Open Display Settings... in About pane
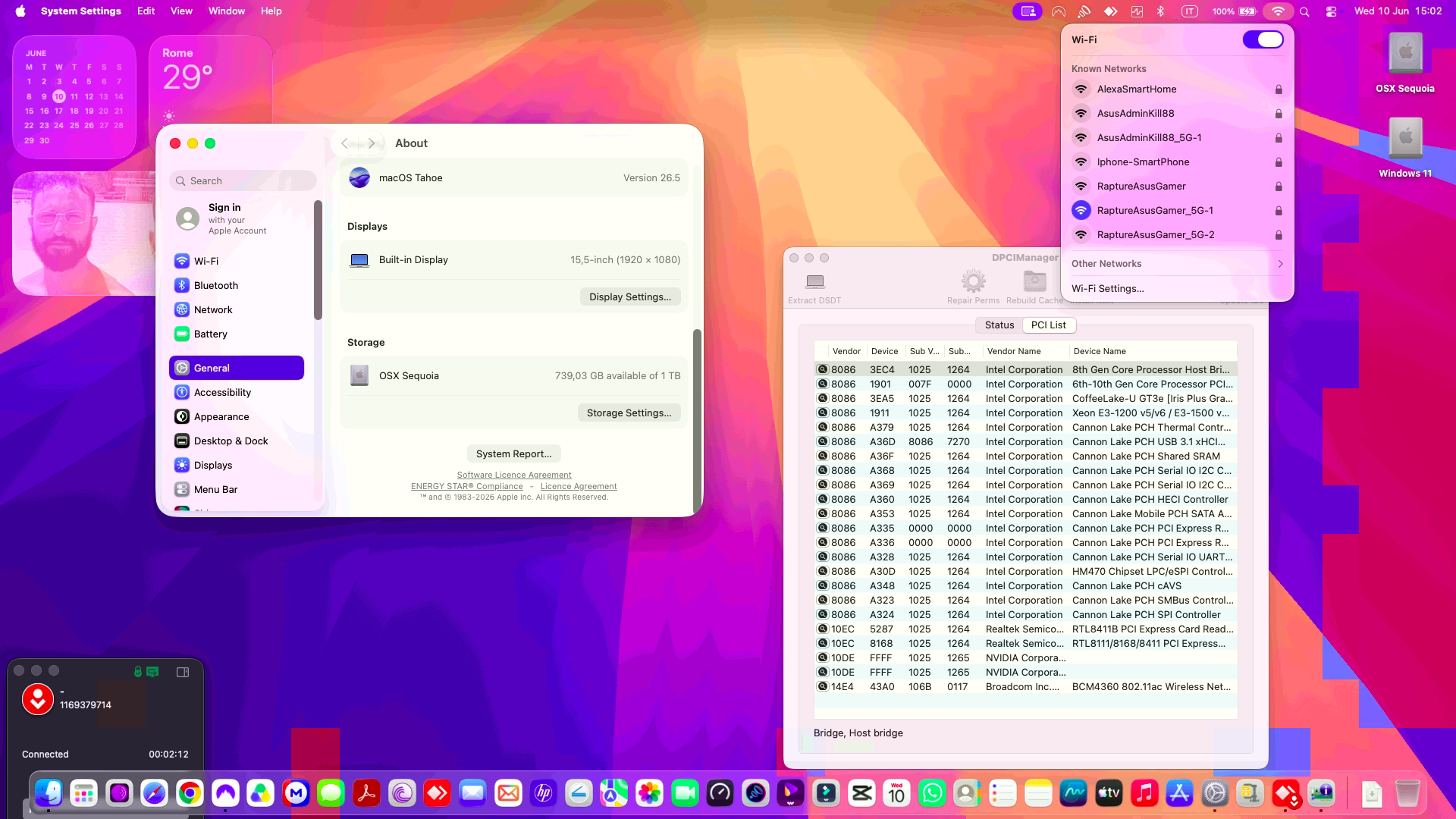 point(630,297)
